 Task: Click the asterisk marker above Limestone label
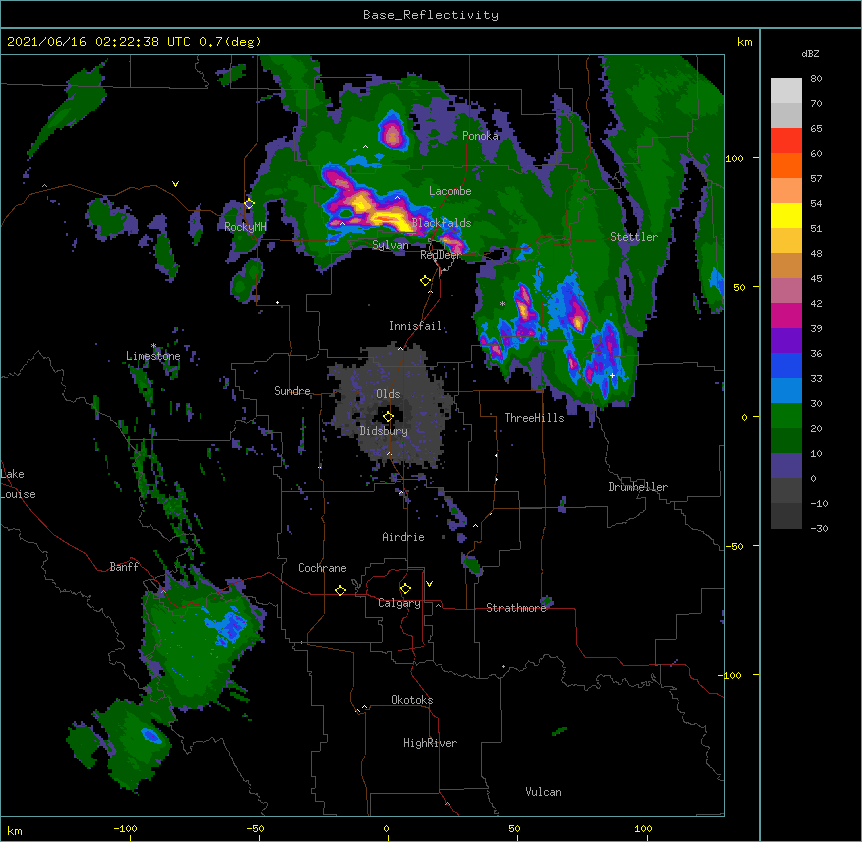pos(153,346)
